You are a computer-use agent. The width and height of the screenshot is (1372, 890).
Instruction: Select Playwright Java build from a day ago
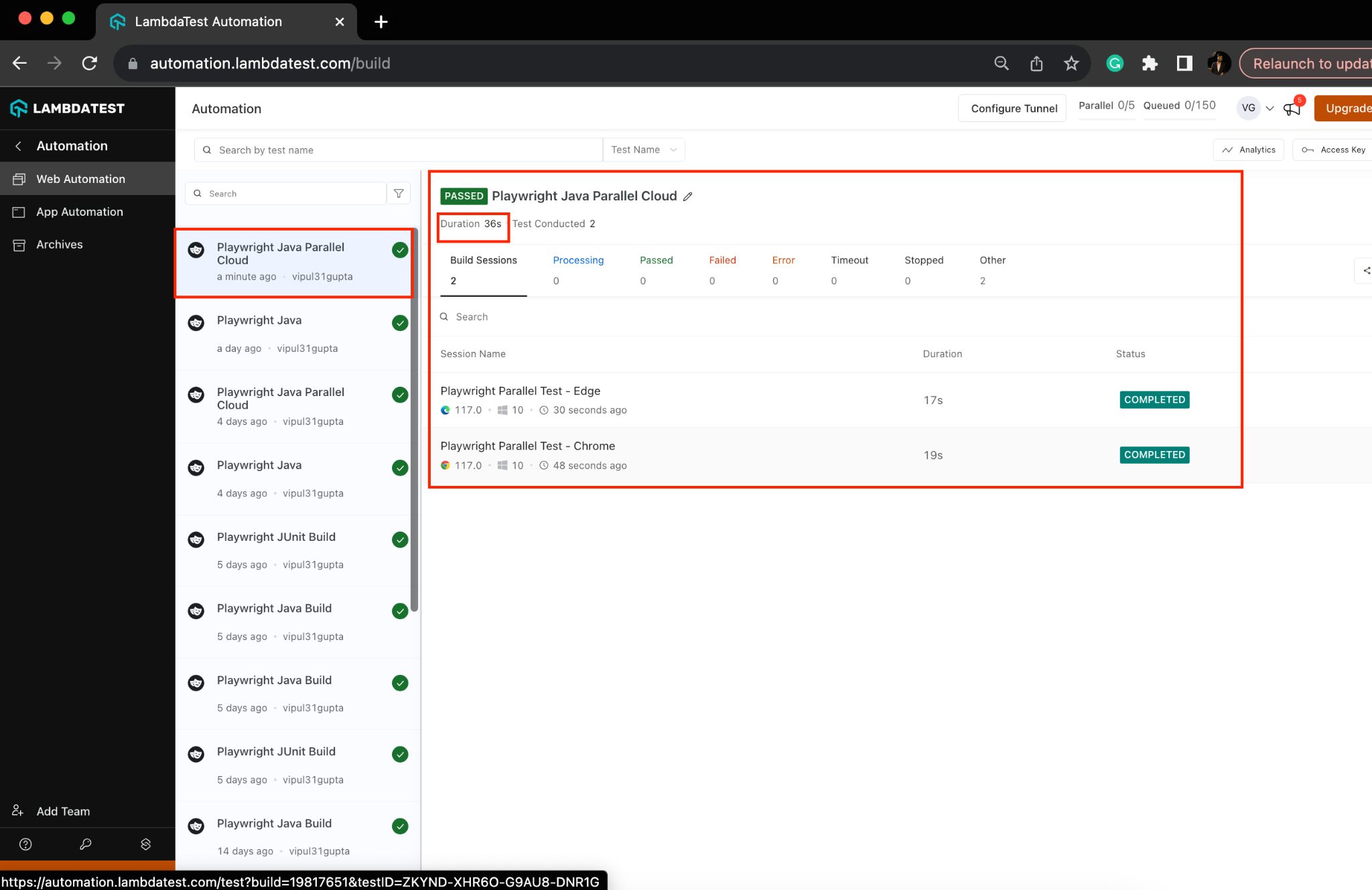[x=293, y=334]
